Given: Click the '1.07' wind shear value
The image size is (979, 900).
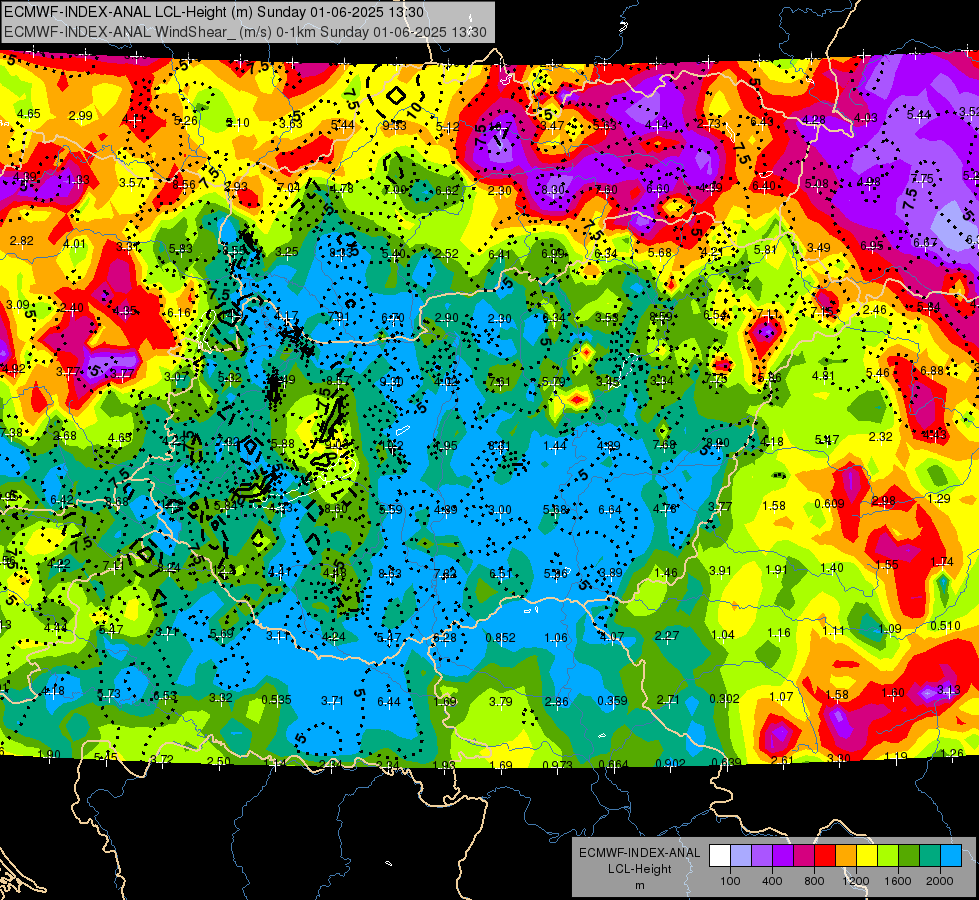Looking at the screenshot, I should tap(781, 696).
